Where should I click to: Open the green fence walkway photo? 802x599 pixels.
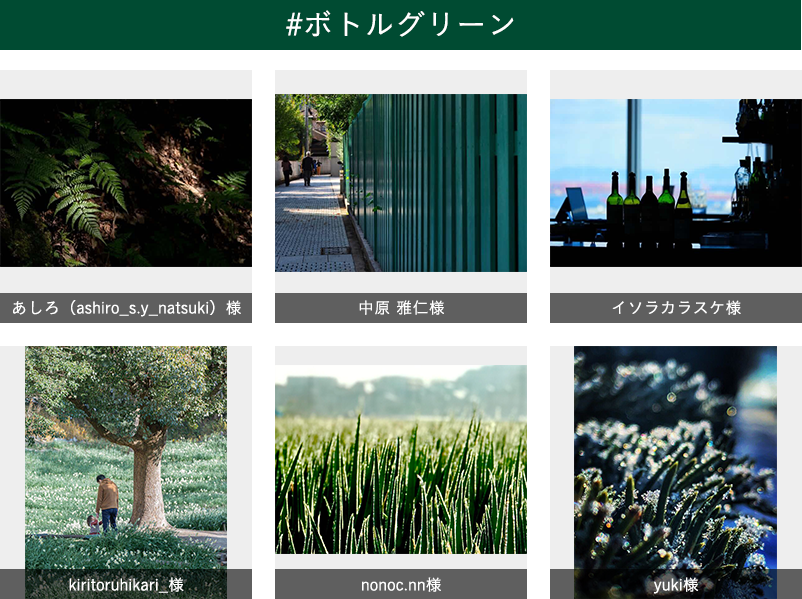[x=400, y=183]
